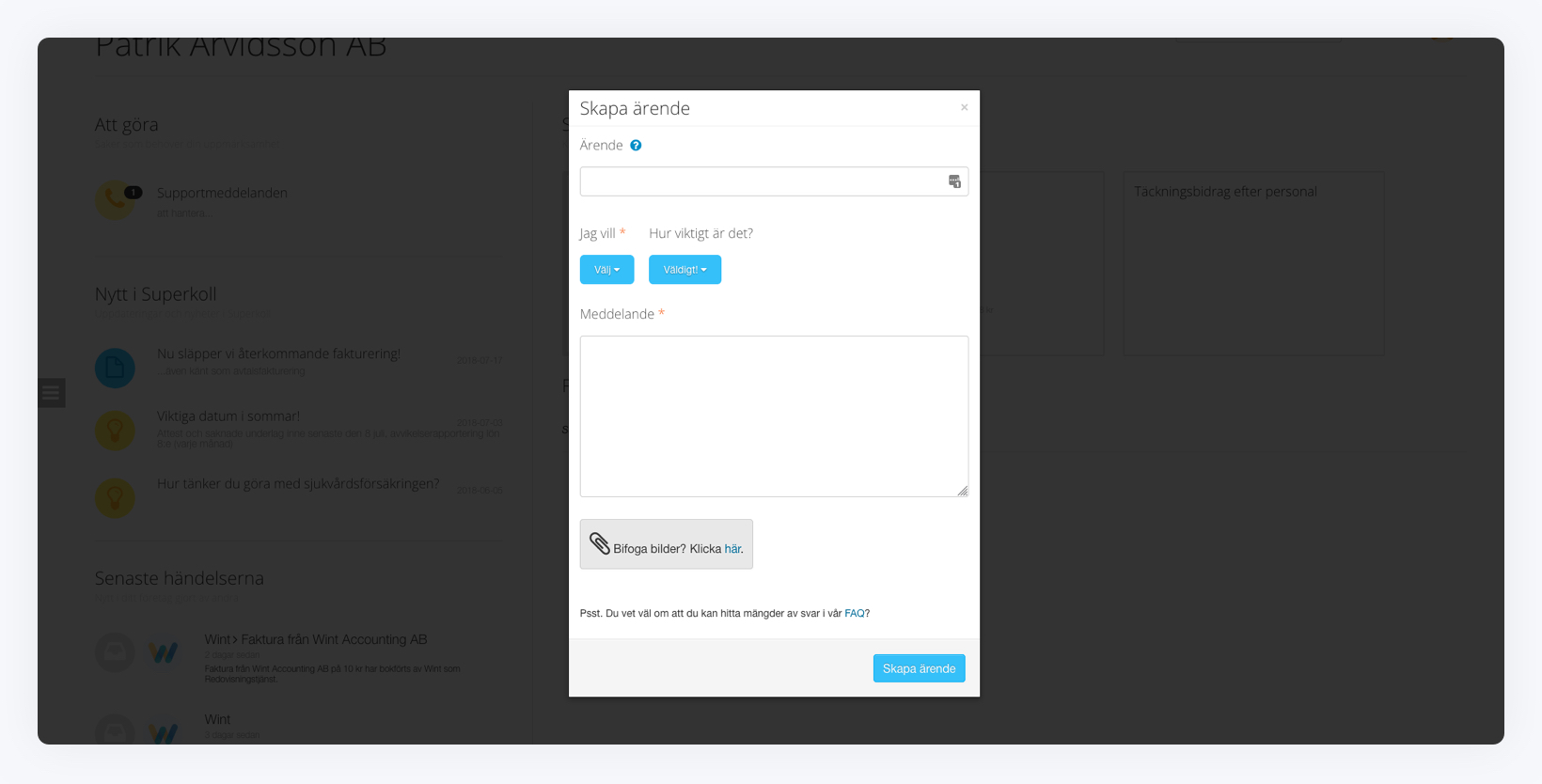The image size is (1542, 784).
Task: Open Supportmeddelanden in Att göra
Action: click(x=222, y=193)
